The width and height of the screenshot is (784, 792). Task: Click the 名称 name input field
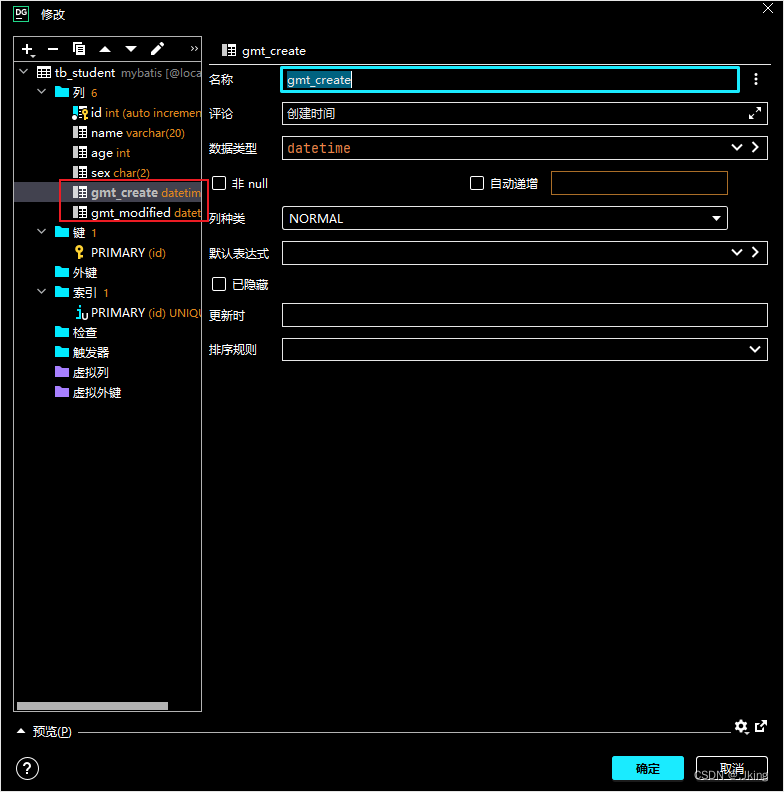[510, 79]
